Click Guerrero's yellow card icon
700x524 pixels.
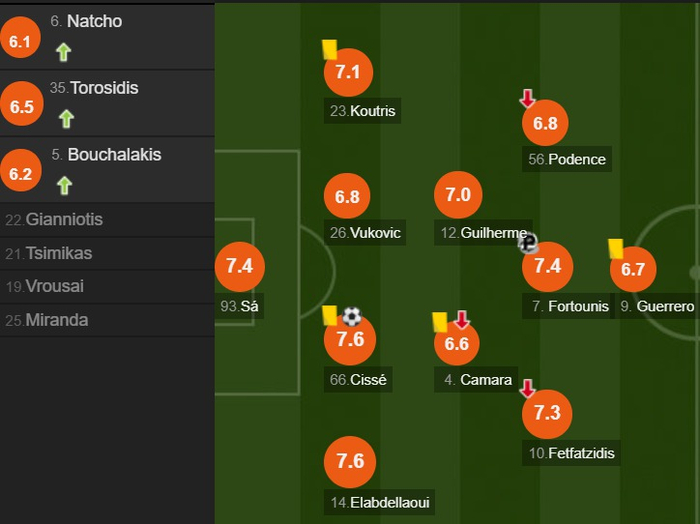615,247
